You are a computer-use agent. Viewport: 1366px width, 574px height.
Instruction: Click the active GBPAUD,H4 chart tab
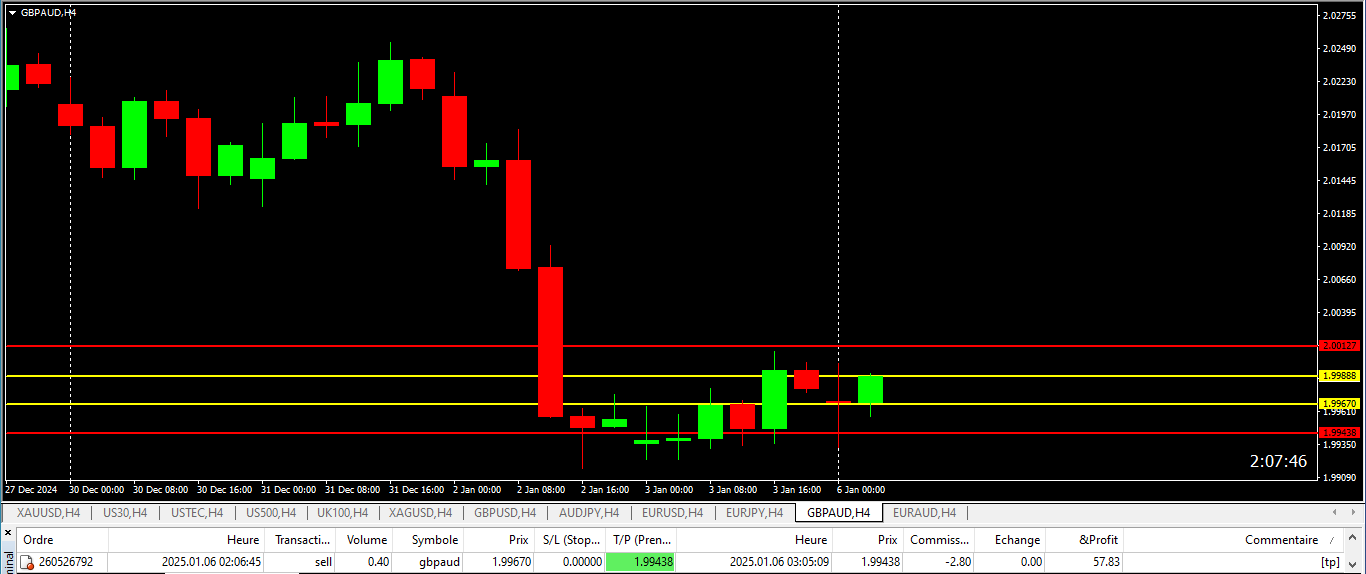[838, 513]
